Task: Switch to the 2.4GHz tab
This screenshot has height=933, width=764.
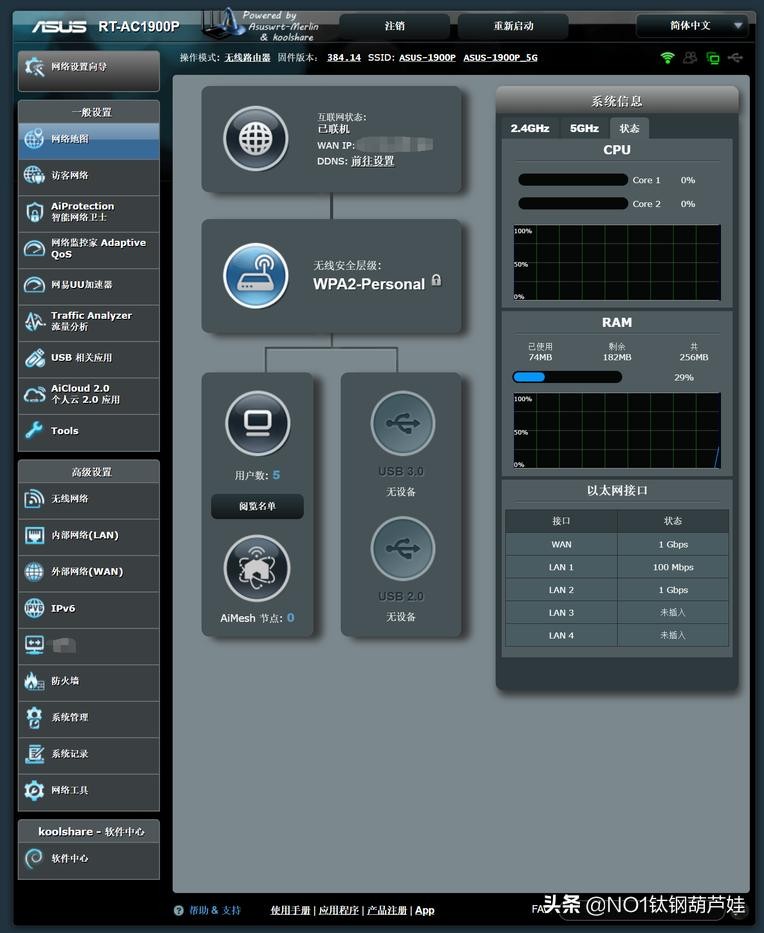Action: [x=530, y=129]
